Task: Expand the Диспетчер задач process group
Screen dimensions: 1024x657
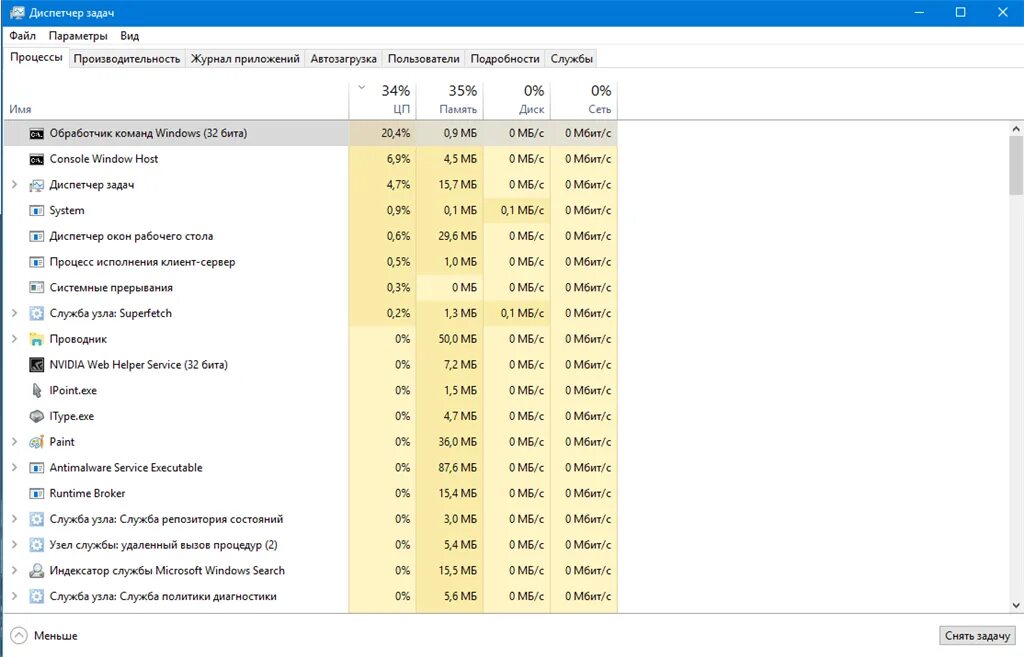Action: (x=14, y=185)
